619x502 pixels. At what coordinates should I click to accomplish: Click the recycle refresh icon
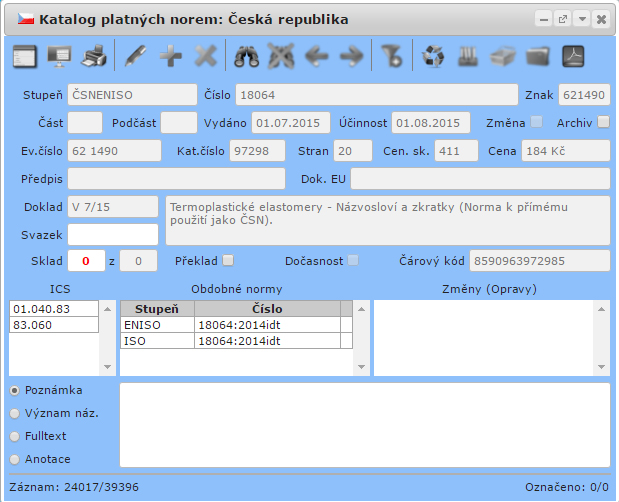433,56
